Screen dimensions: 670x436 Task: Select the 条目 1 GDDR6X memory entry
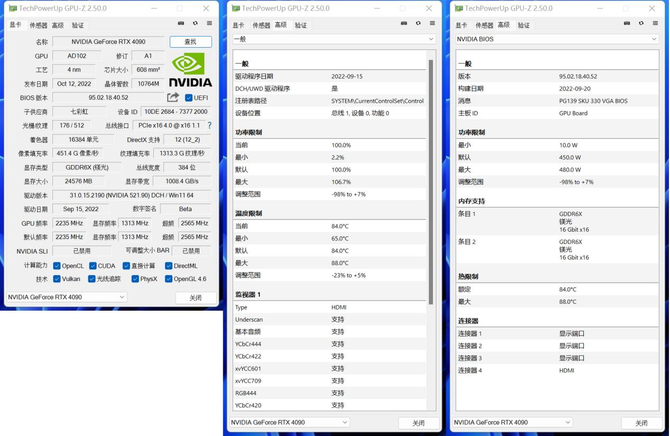557,221
